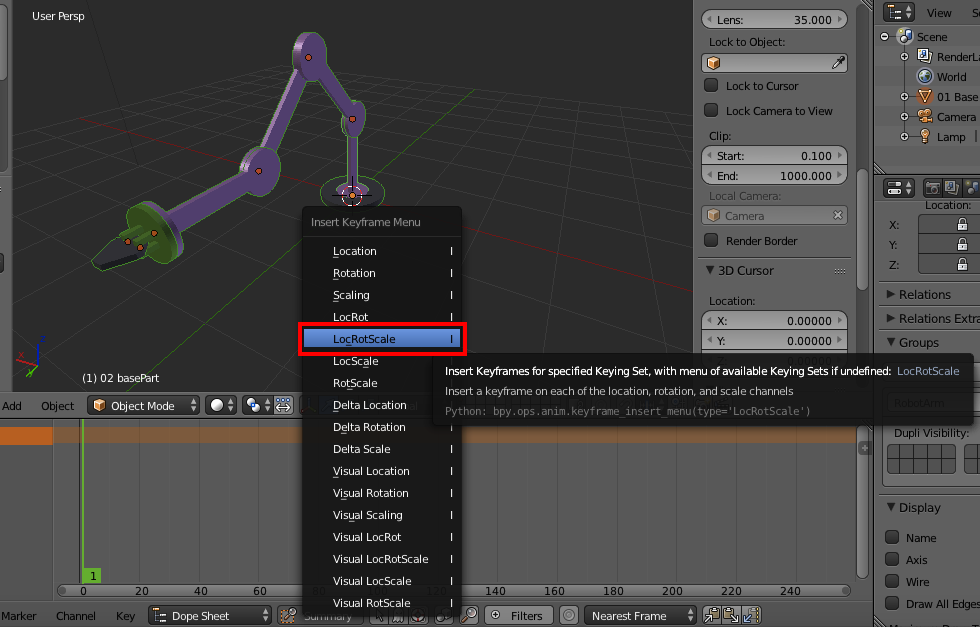Enable Draw All Edges checkbox

pos(892,603)
